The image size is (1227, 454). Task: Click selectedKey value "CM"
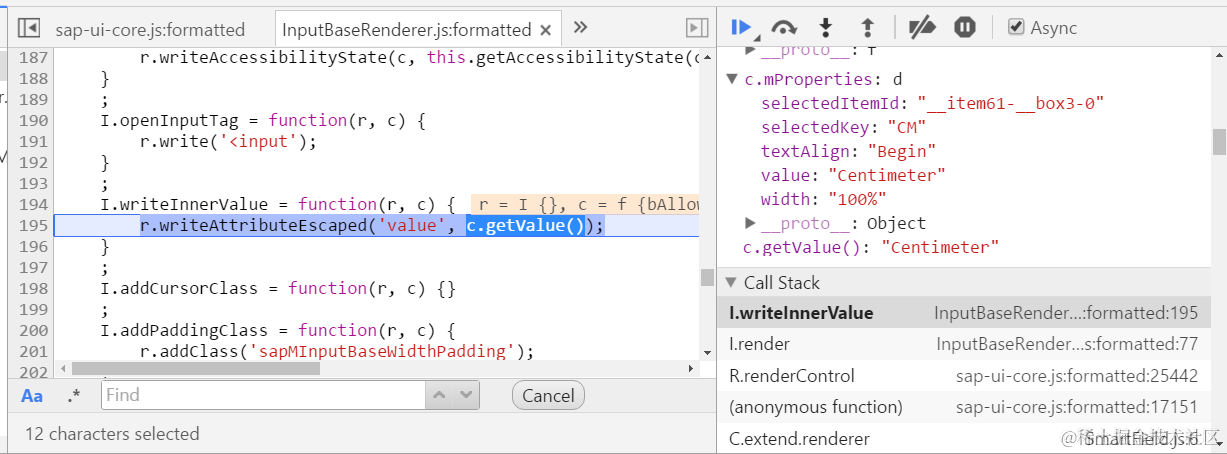[x=906, y=127]
